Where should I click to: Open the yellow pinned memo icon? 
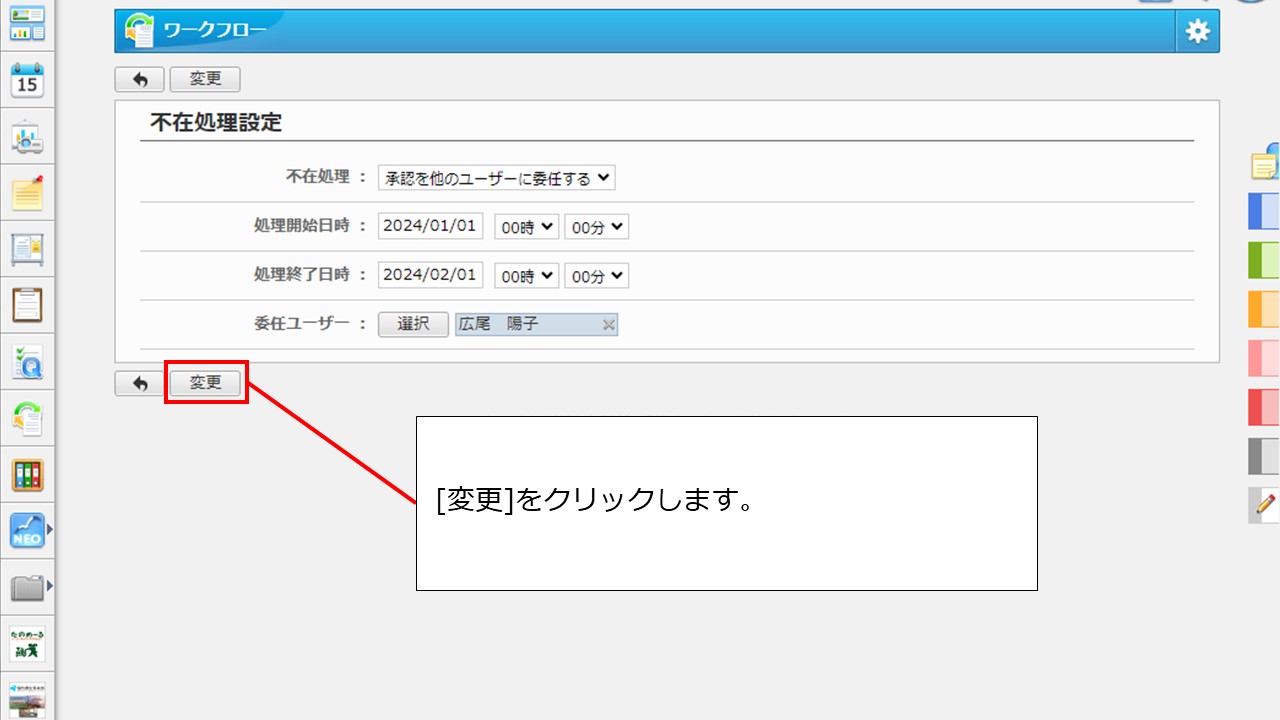[27, 193]
